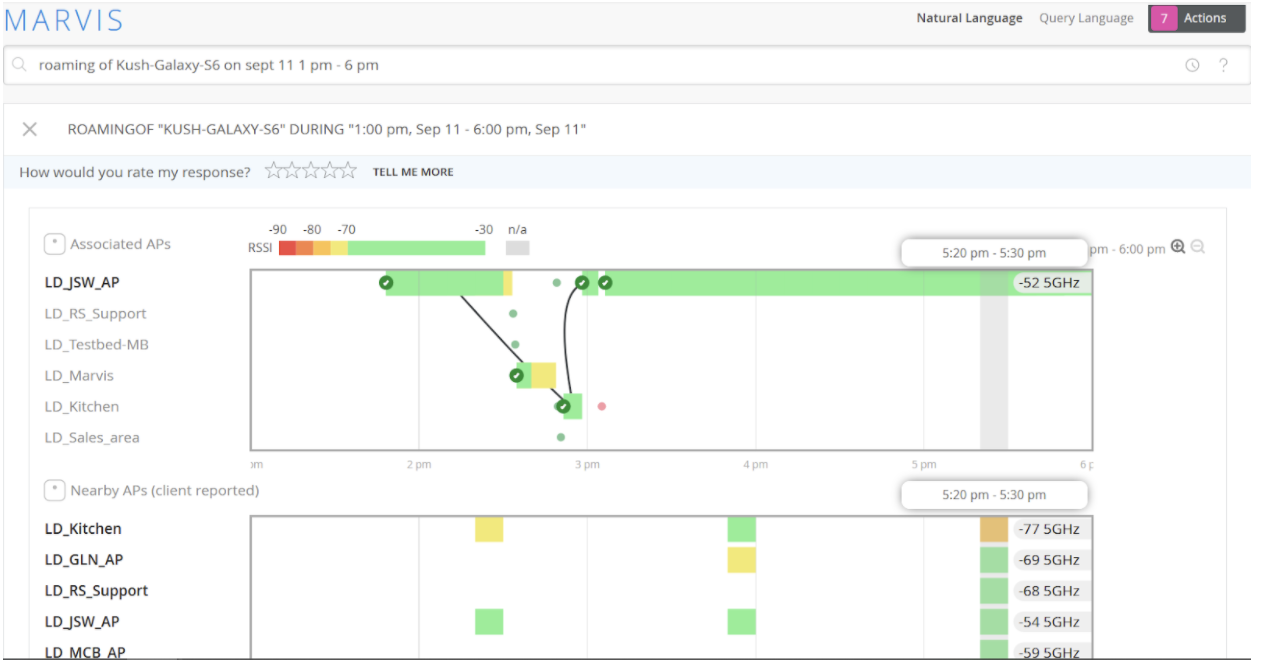Click the roam checkmark on LD_Marvis row

(517, 376)
